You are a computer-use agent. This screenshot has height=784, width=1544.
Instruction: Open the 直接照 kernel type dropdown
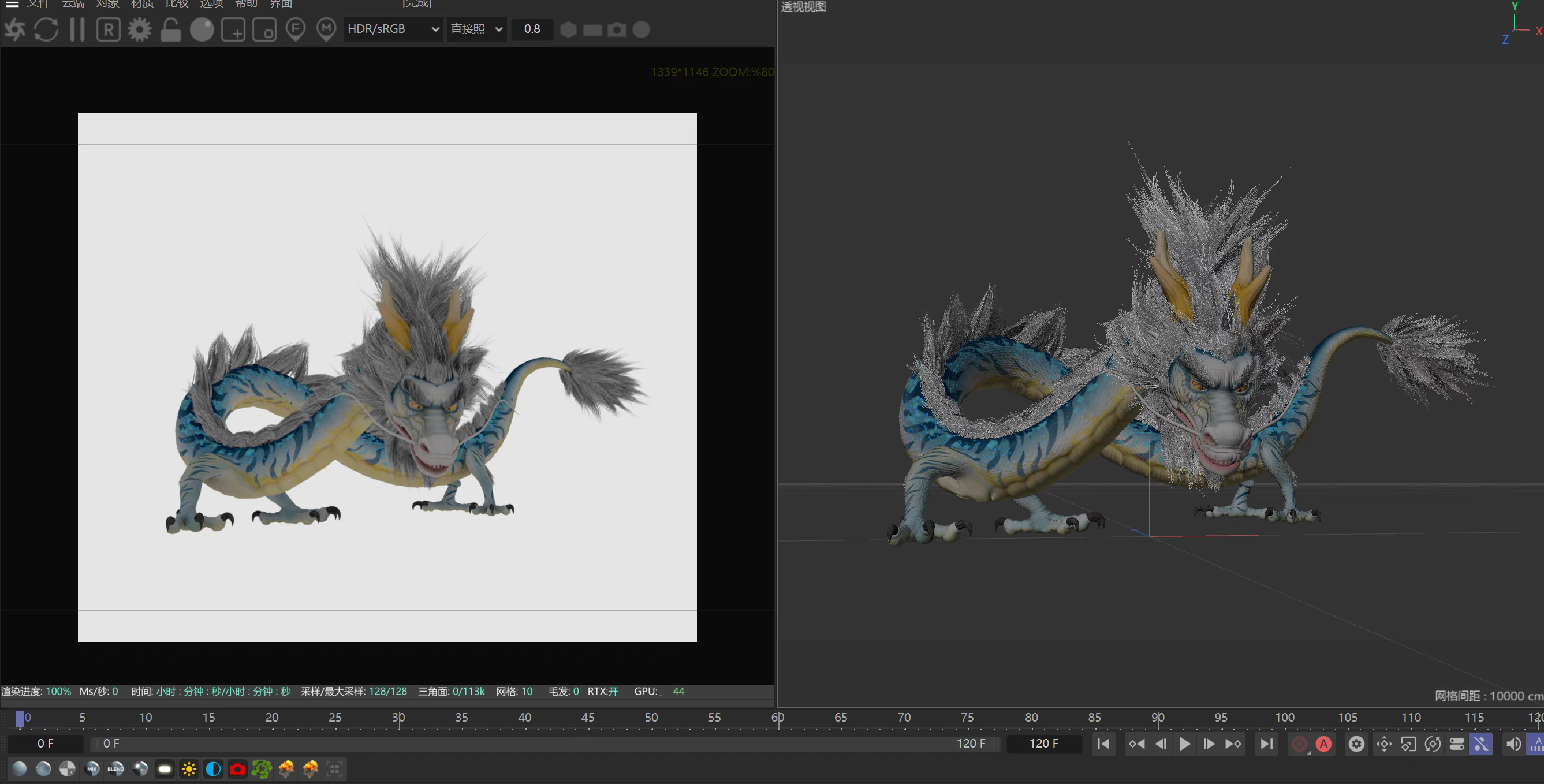coord(476,29)
